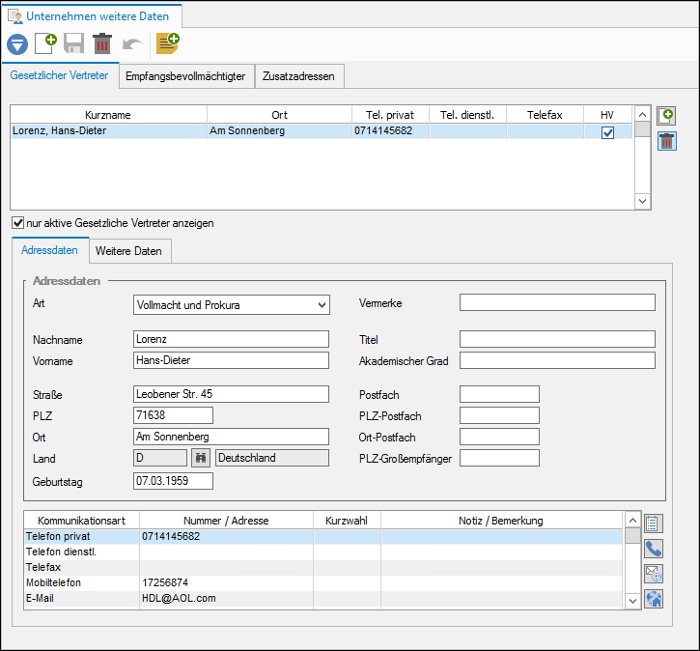This screenshot has height=651, width=700.
Task: Select the Telefon privat communication row
Action: (x=323, y=536)
